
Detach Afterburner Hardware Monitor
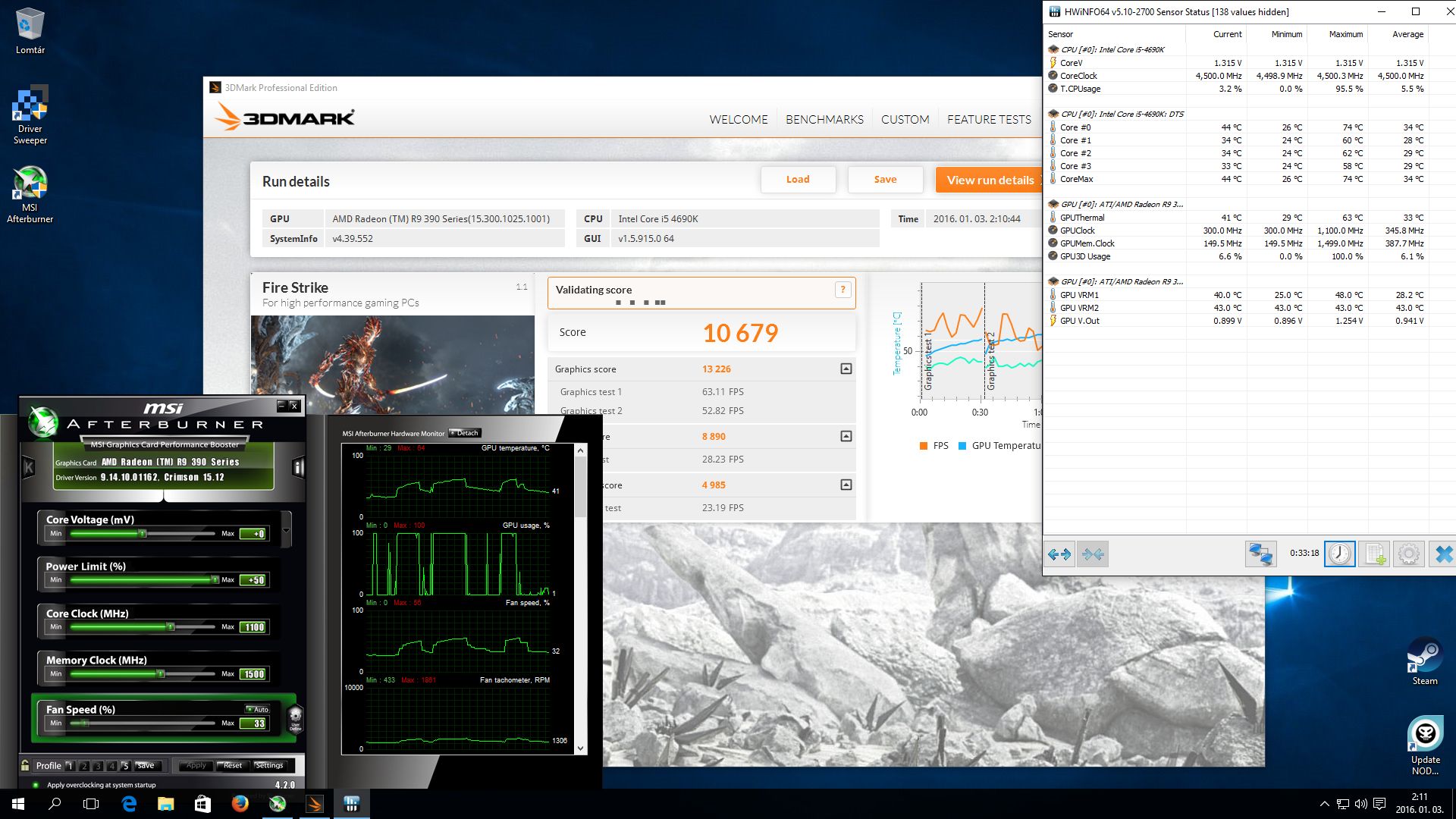tap(465, 433)
